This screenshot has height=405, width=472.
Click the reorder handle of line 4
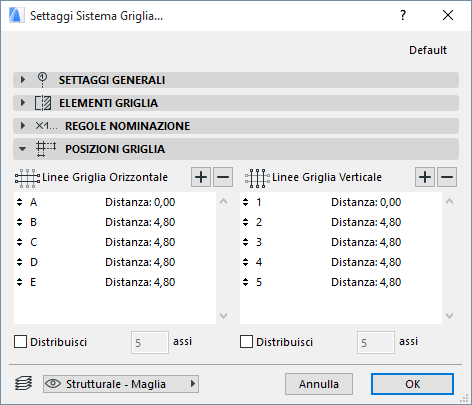[246, 262]
